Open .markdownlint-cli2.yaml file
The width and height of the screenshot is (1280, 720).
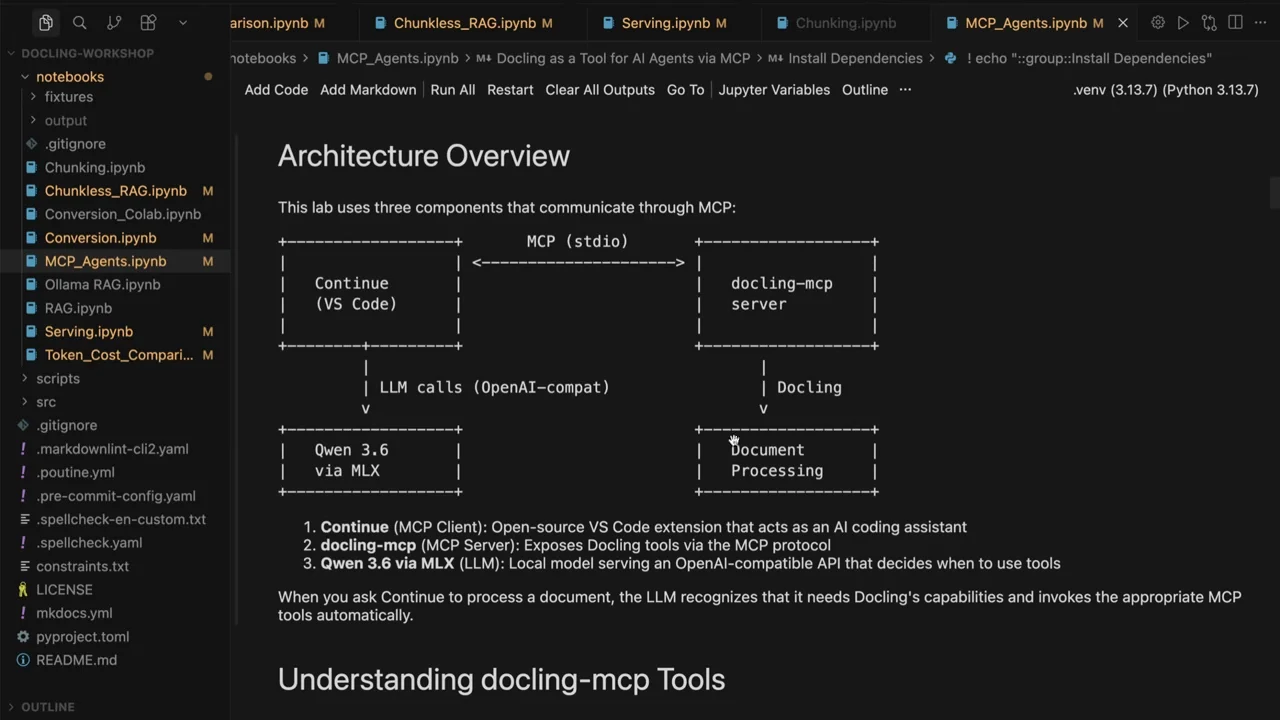(112, 449)
